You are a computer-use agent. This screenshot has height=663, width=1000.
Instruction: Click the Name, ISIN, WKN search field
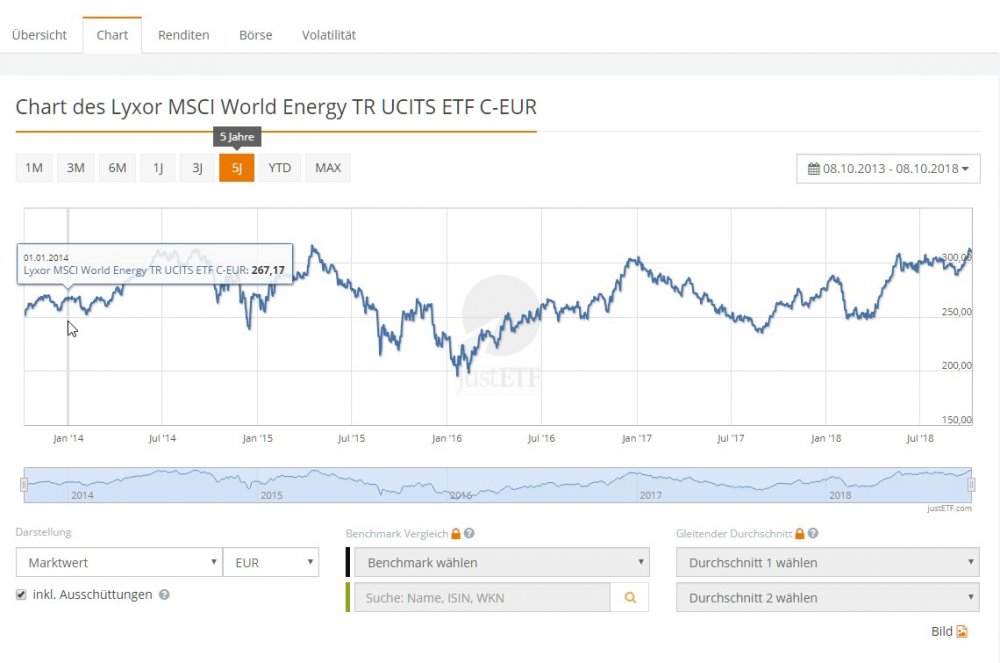(482, 597)
